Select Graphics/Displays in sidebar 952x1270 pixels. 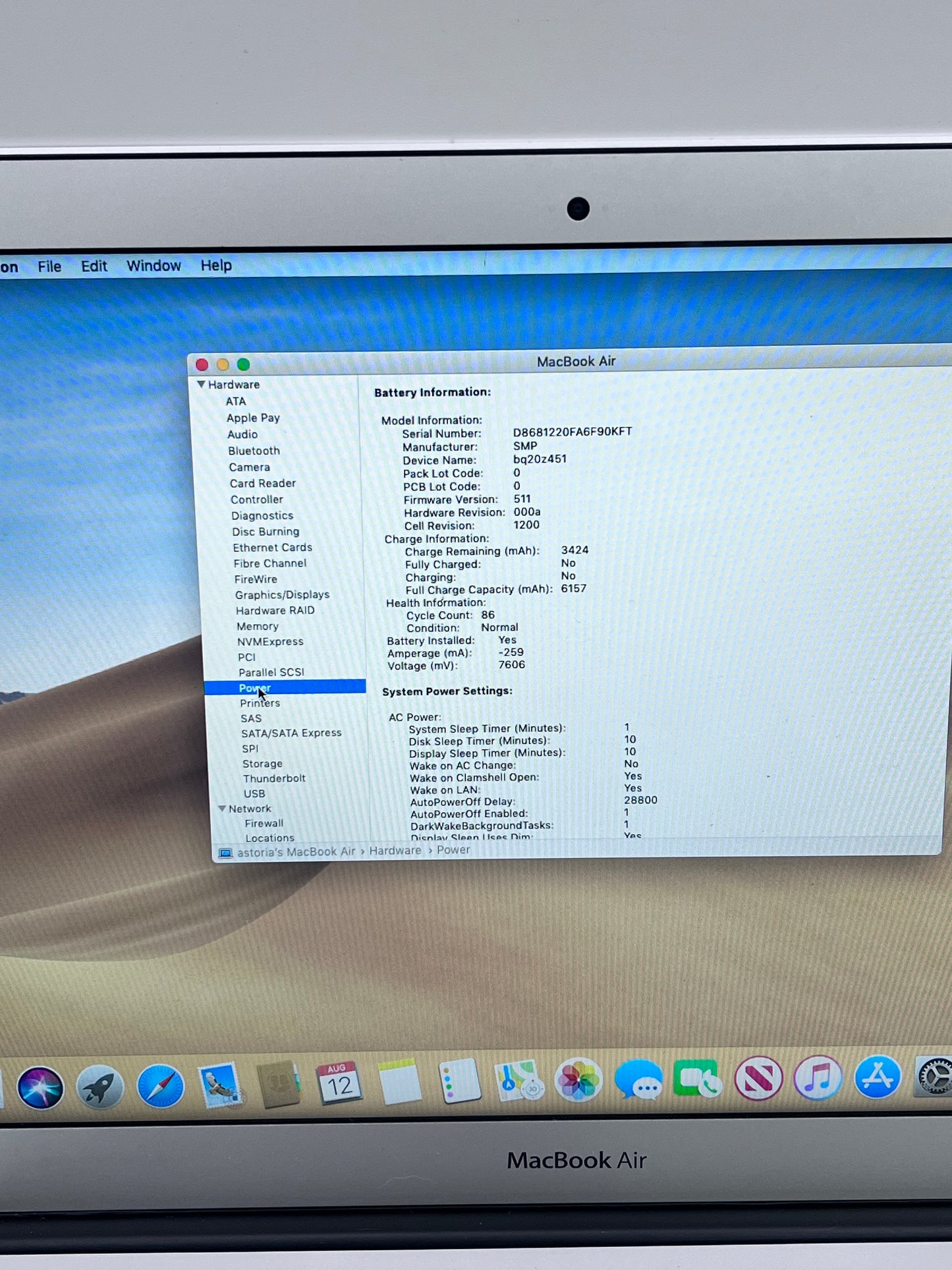(x=282, y=594)
